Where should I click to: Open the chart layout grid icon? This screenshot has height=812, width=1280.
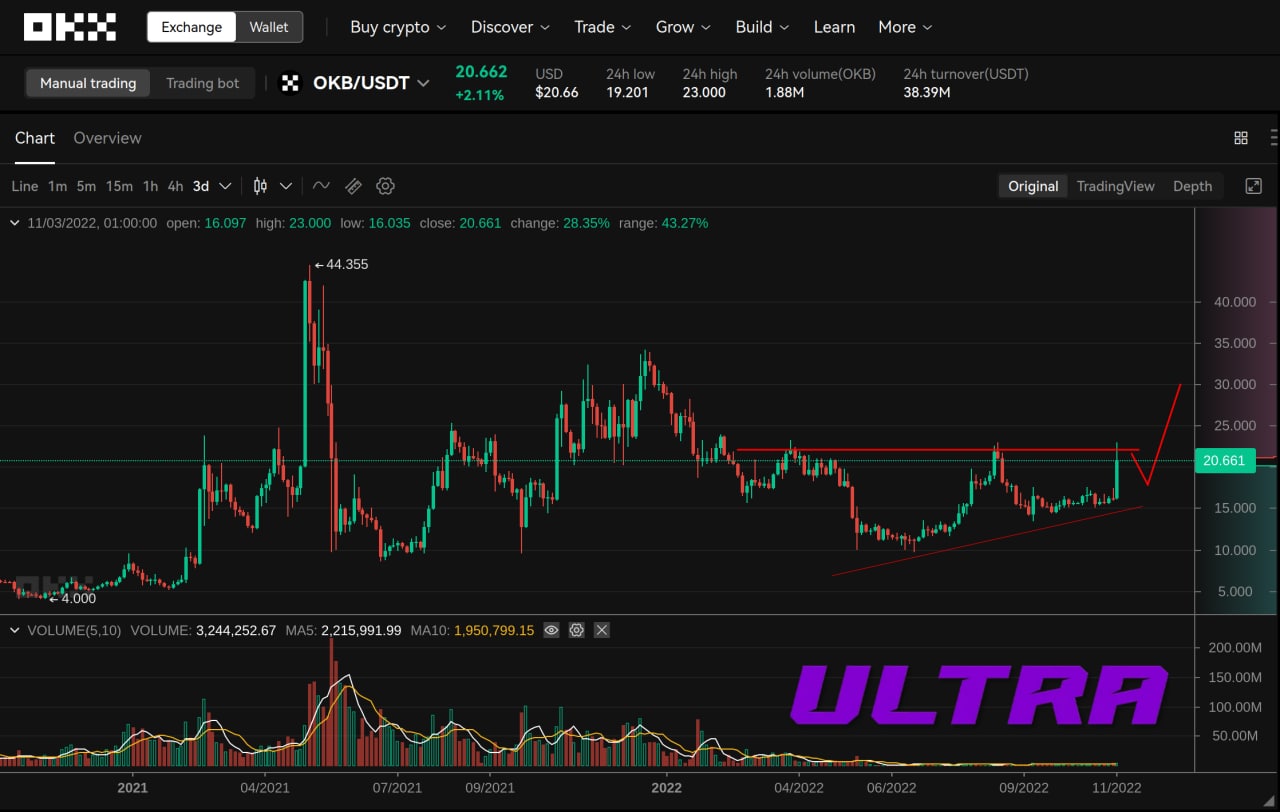[x=1241, y=138]
